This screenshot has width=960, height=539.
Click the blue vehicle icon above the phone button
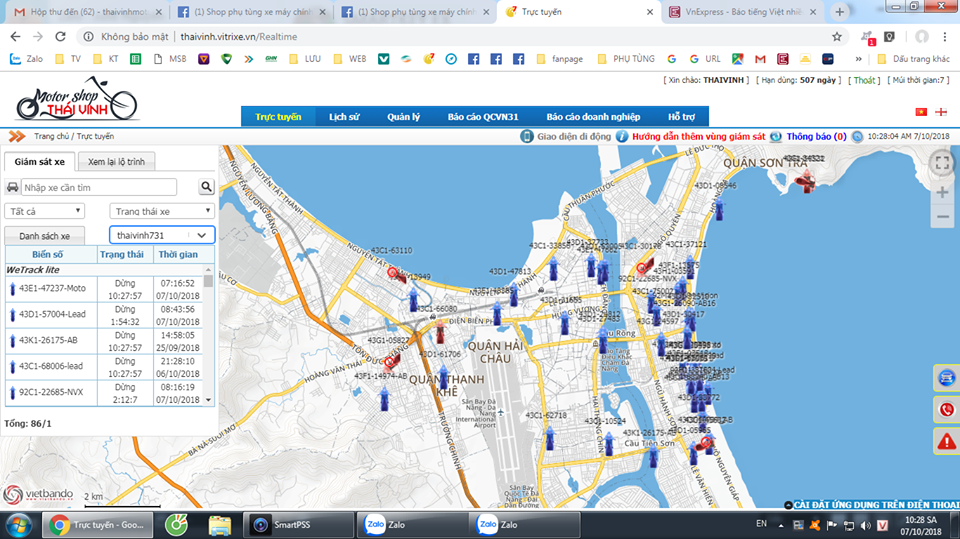click(x=946, y=378)
